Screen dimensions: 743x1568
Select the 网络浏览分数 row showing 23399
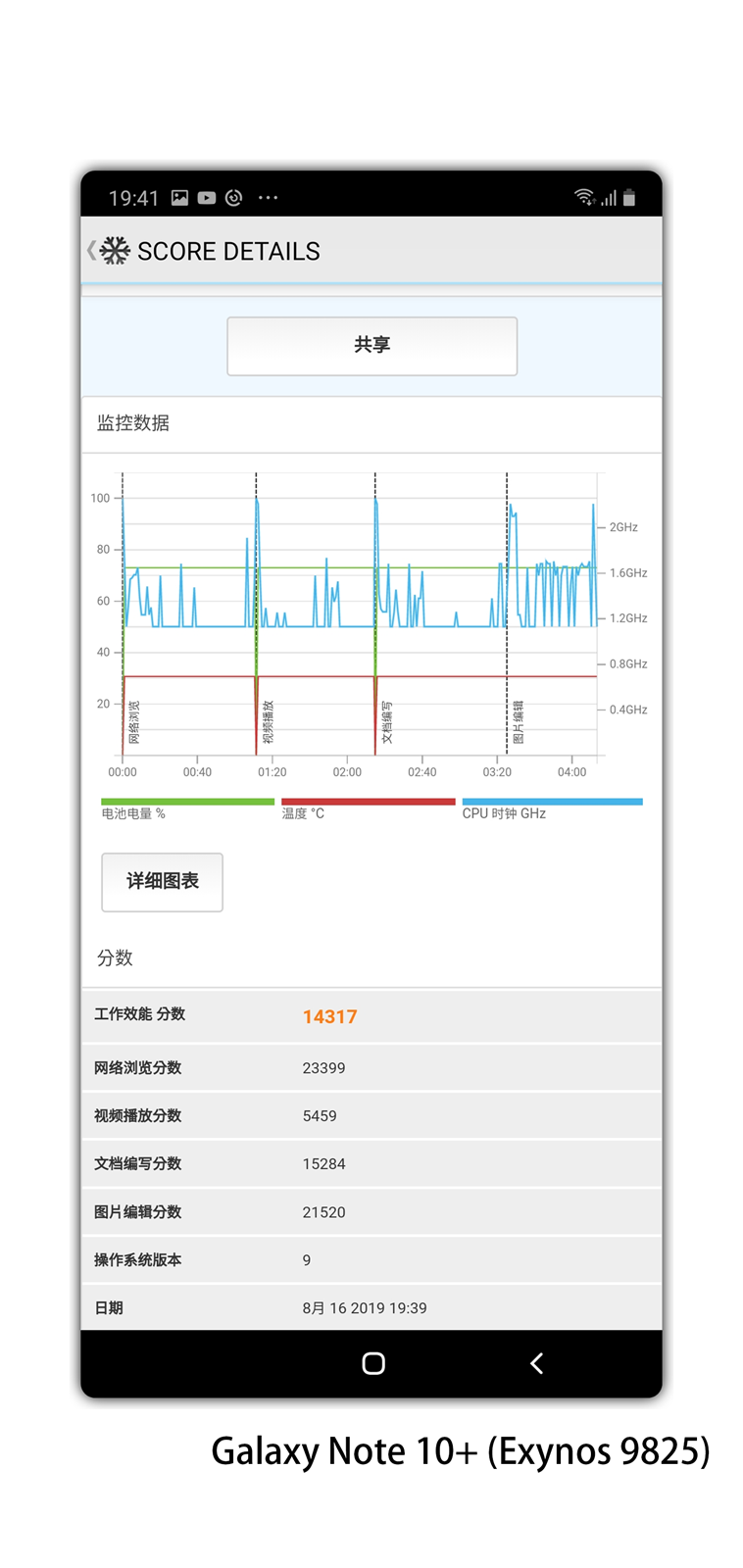pos(371,1068)
